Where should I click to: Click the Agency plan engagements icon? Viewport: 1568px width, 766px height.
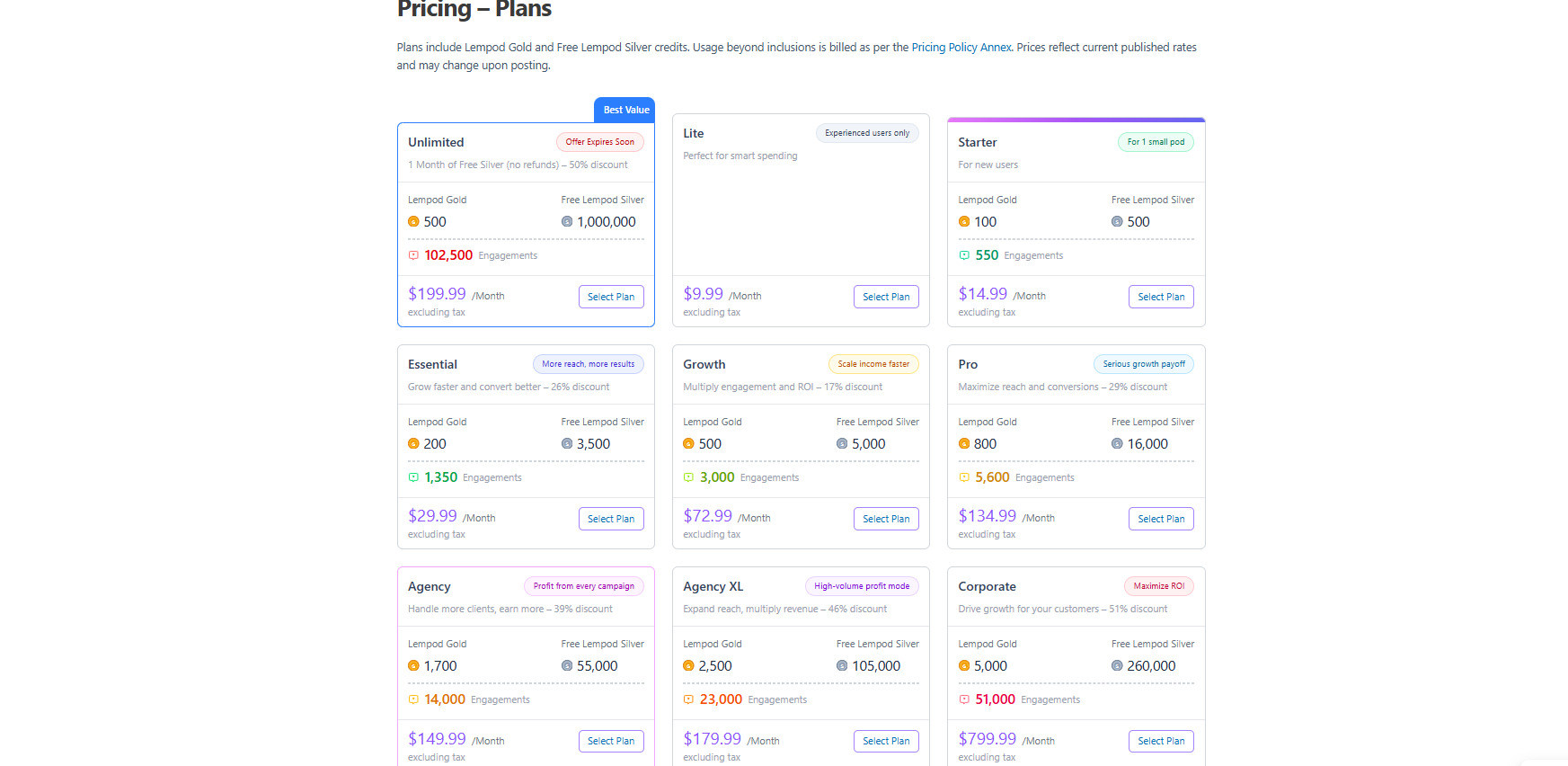(413, 699)
